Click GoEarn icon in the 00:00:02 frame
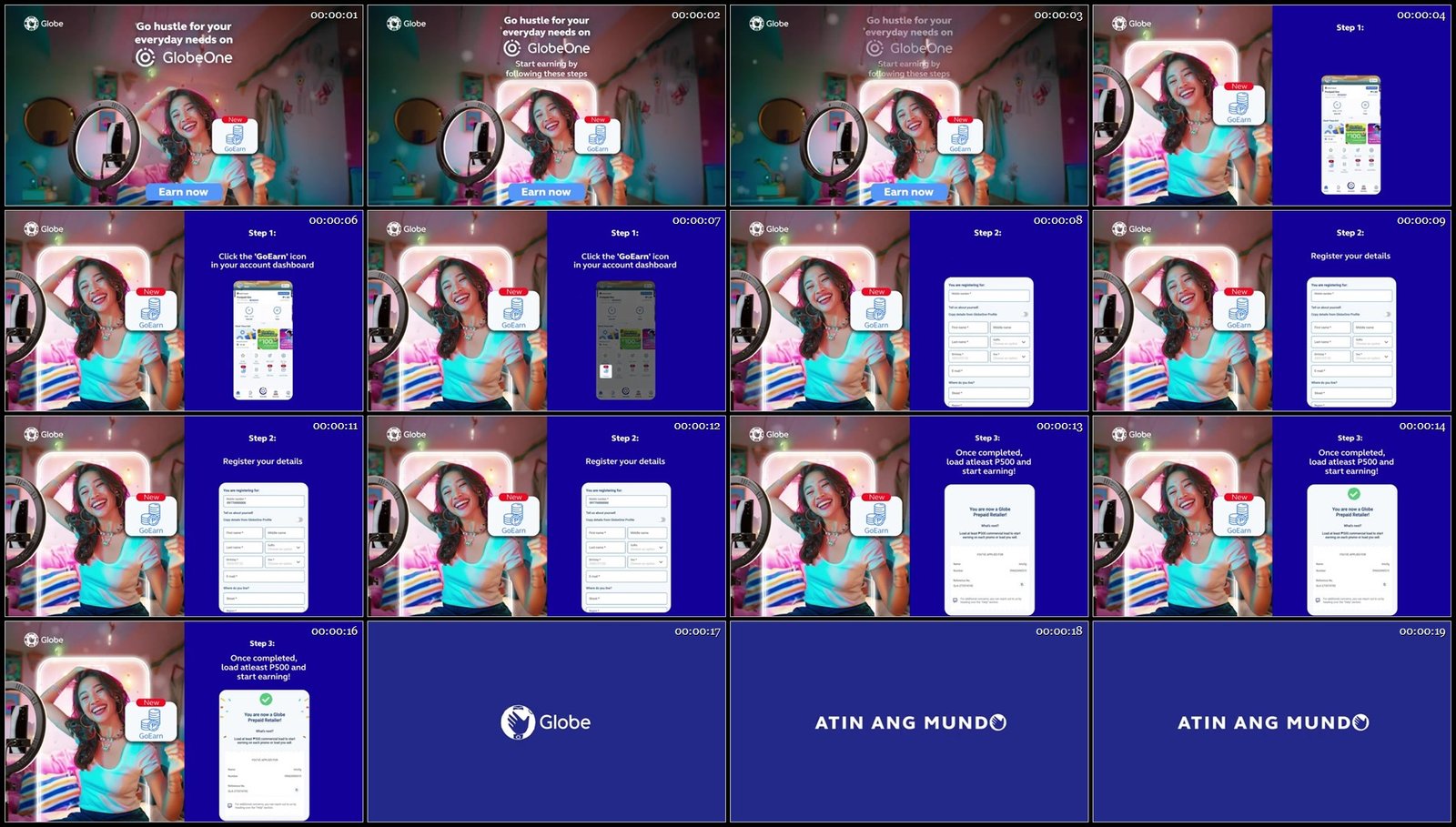Screen dimensions: 1456x827 [x=597, y=136]
